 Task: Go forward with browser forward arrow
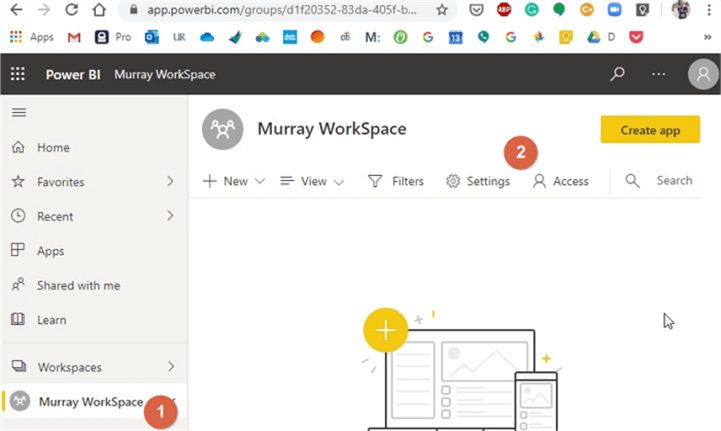pos(44,10)
